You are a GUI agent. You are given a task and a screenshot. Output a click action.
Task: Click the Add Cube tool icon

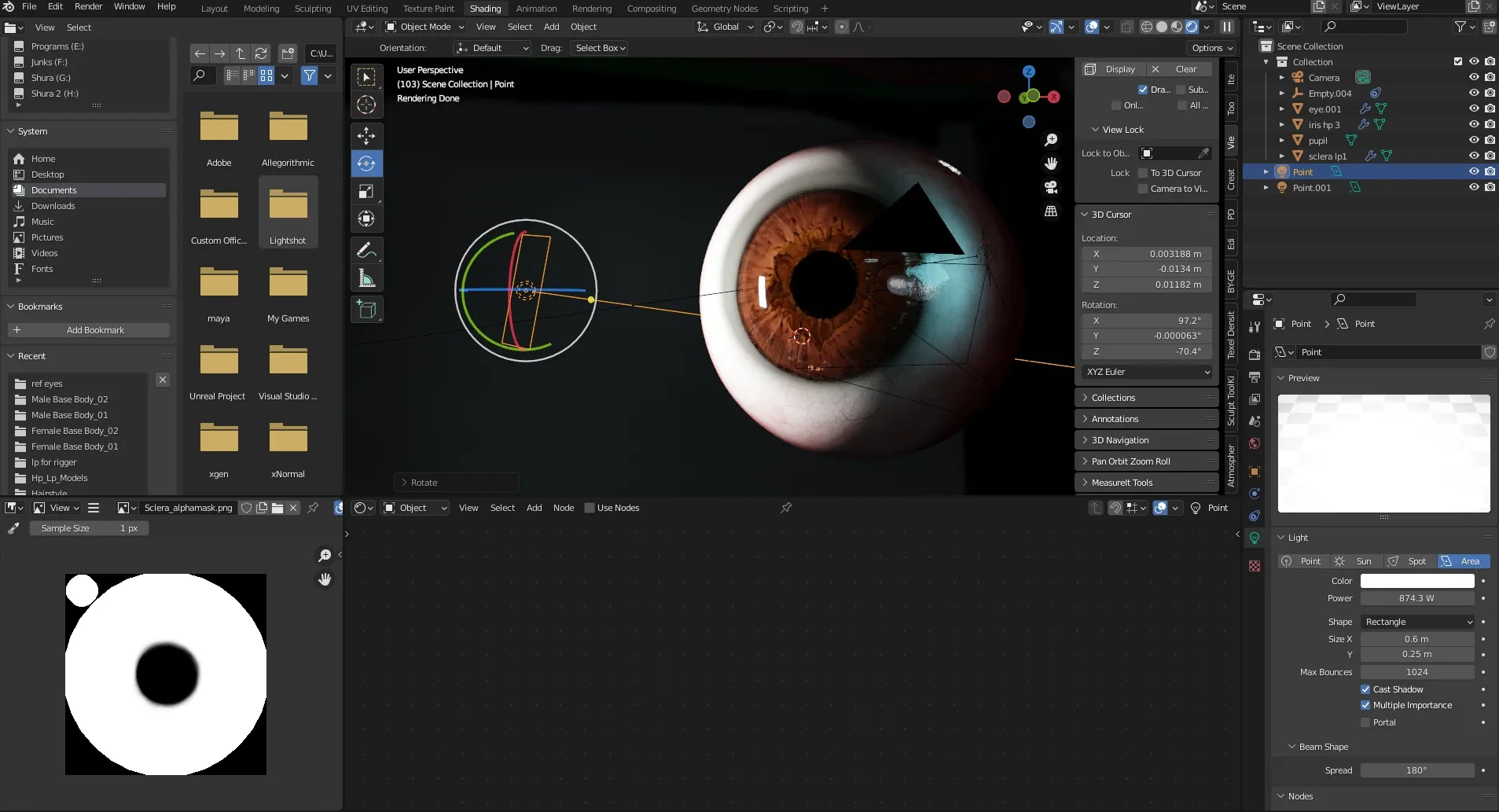click(366, 310)
